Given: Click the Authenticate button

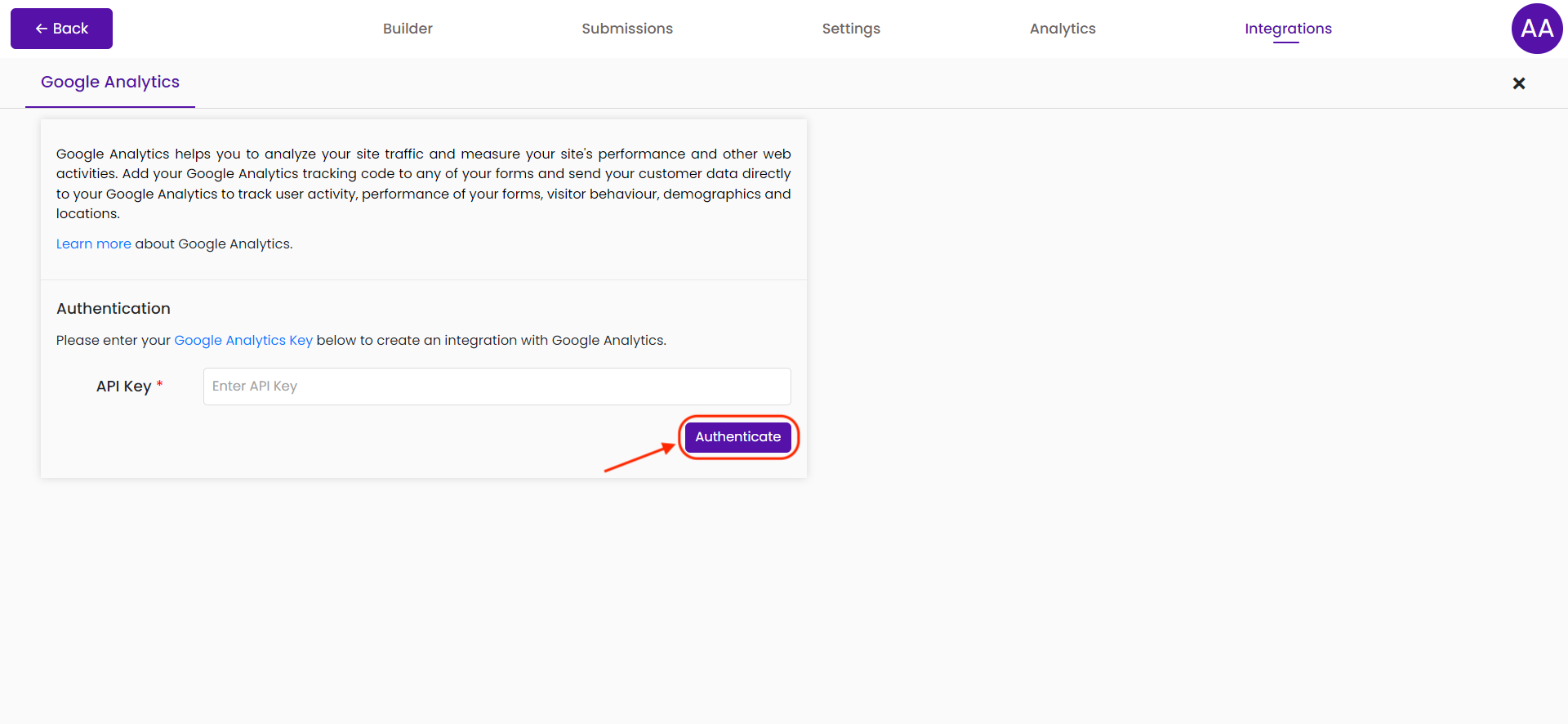Looking at the screenshot, I should point(738,437).
